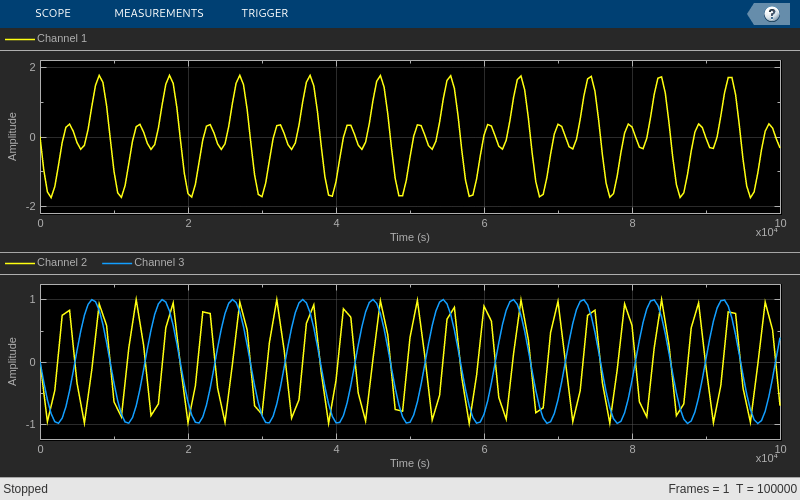
Task: Click the bottom plot's Amplitude axis label
Action: pos(12,361)
